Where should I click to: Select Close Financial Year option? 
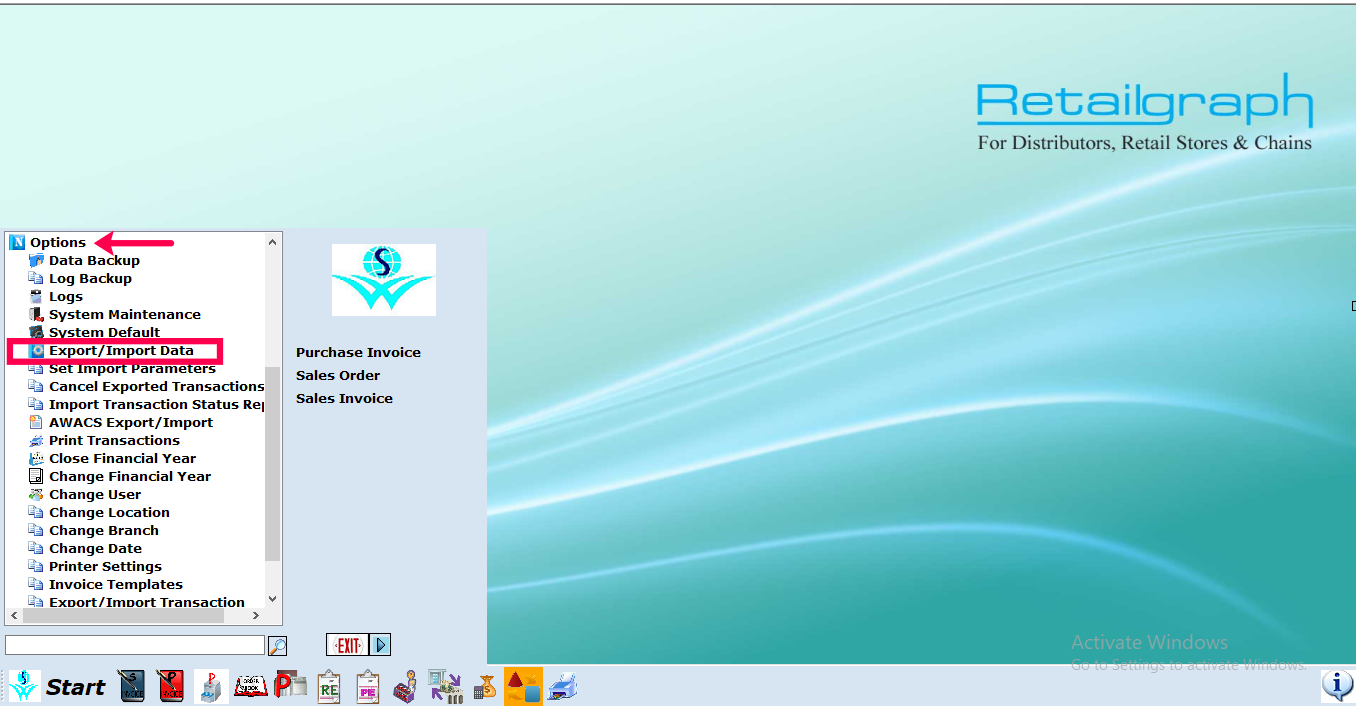[x=122, y=458]
